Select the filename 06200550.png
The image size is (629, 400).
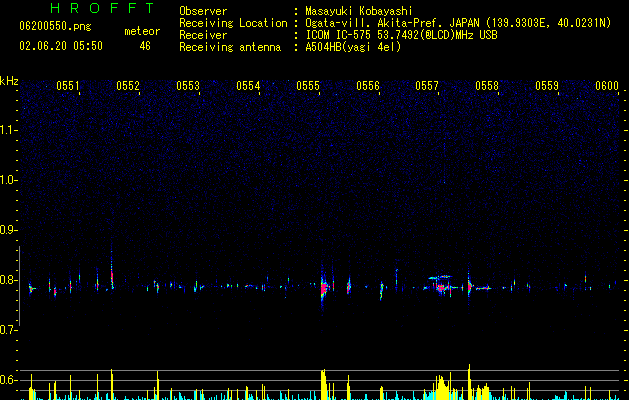pyautogui.click(x=55, y=27)
